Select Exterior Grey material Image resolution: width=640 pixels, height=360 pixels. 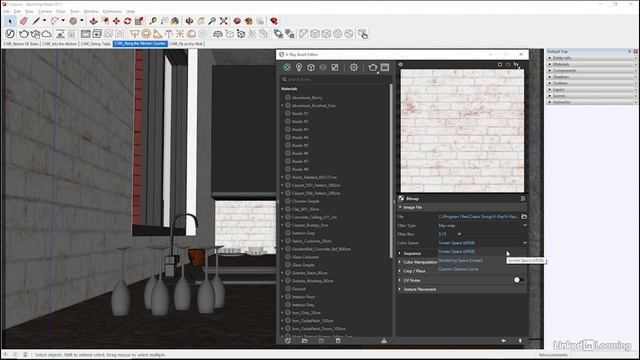pos(303,233)
